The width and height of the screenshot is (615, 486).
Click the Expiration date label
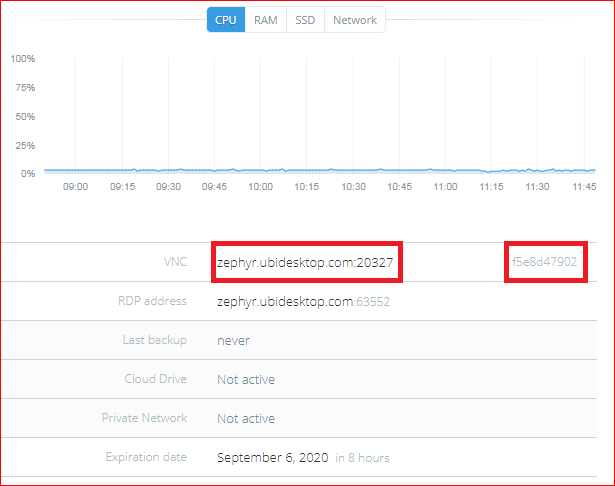point(146,457)
